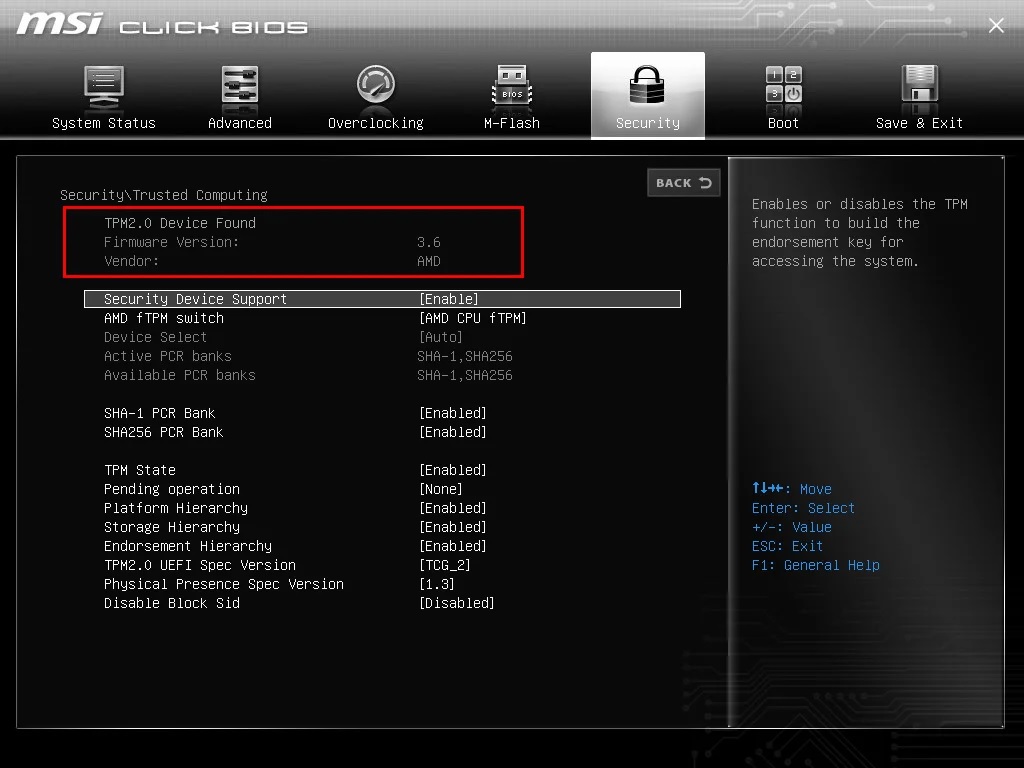Open the AMD fTPM switch options list
1024x768 pixels.
click(x=472, y=318)
